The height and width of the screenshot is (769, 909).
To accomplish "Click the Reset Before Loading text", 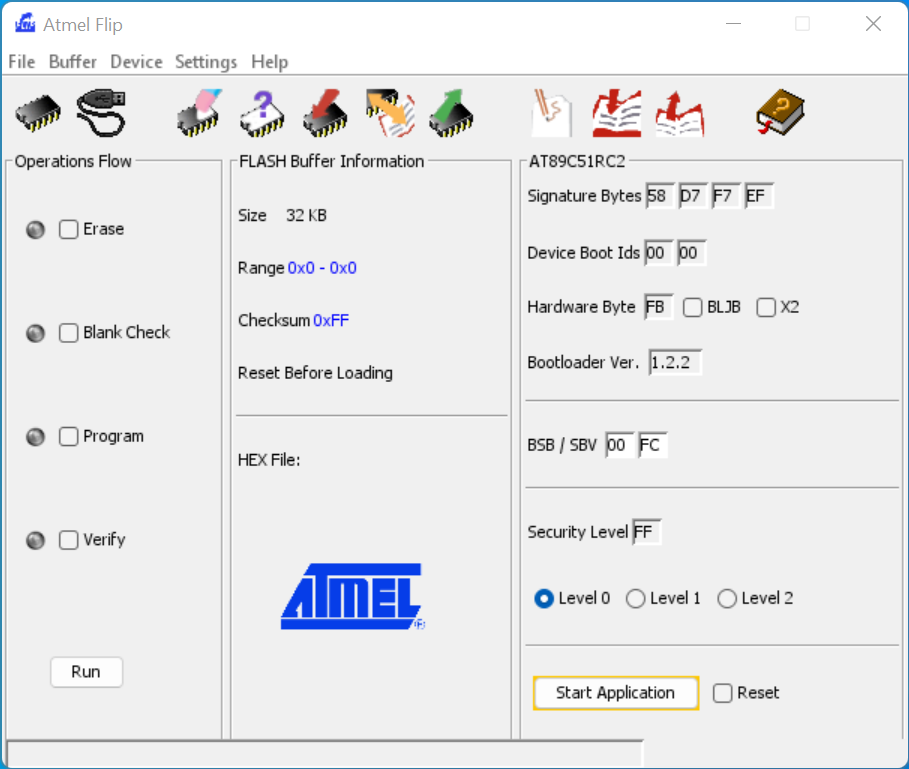I will click(x=315, y=373).
